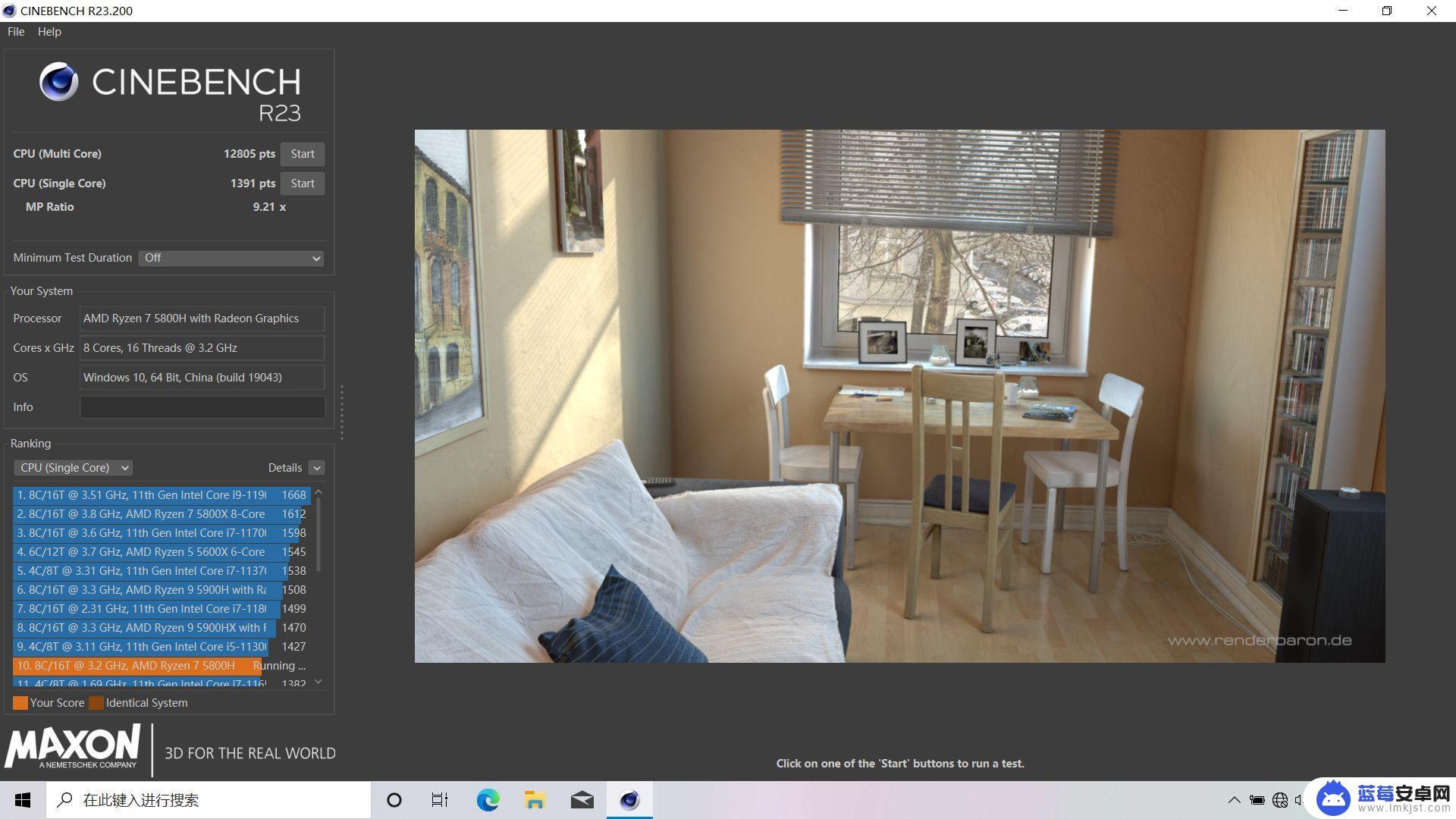Select ranking row 2 AMD Ryzen 7 5800X
Viewport: 1456px width, 819px height.
162,514
